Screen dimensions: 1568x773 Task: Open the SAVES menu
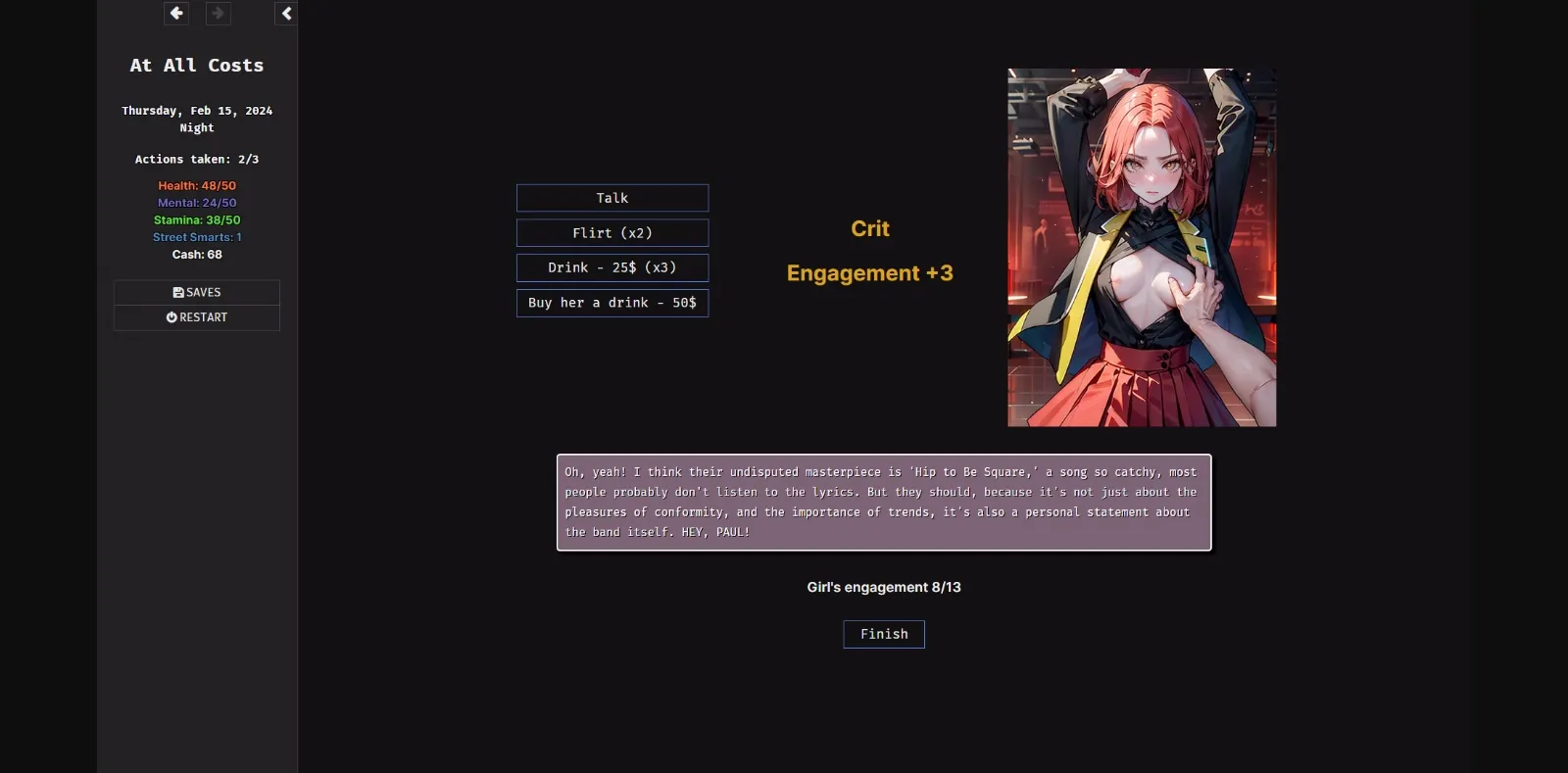pos(197,292)
